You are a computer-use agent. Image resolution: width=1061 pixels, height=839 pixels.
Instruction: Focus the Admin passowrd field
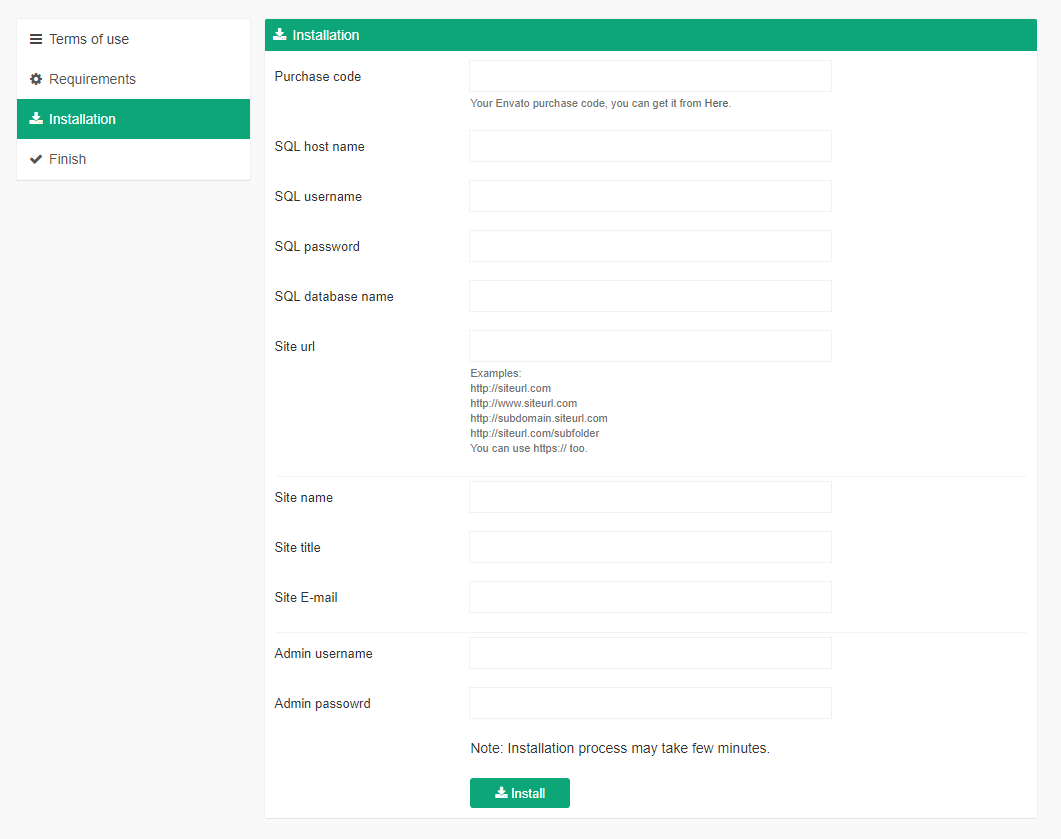pos(650,704)
